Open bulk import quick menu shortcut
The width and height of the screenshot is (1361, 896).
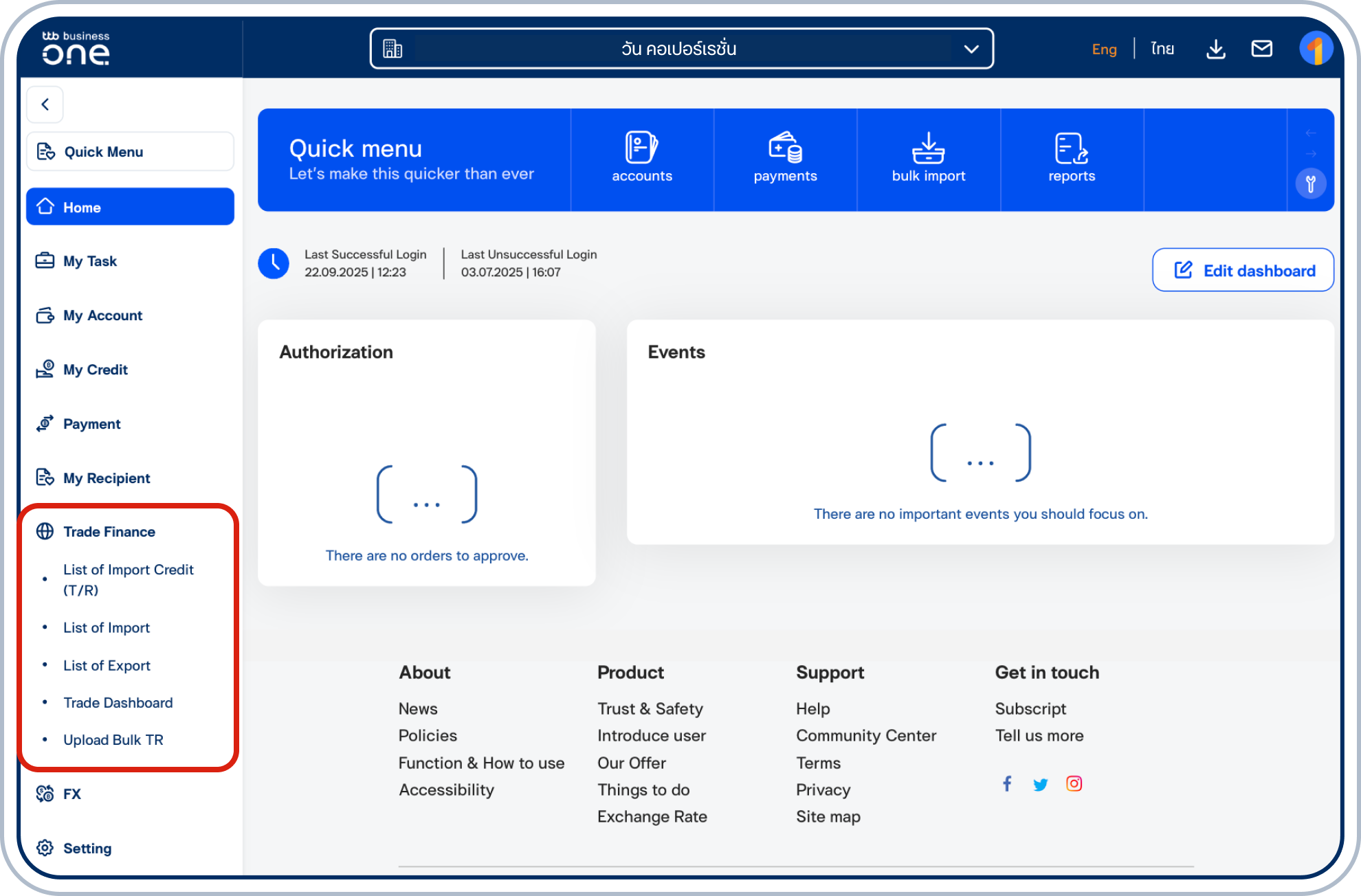928,159
